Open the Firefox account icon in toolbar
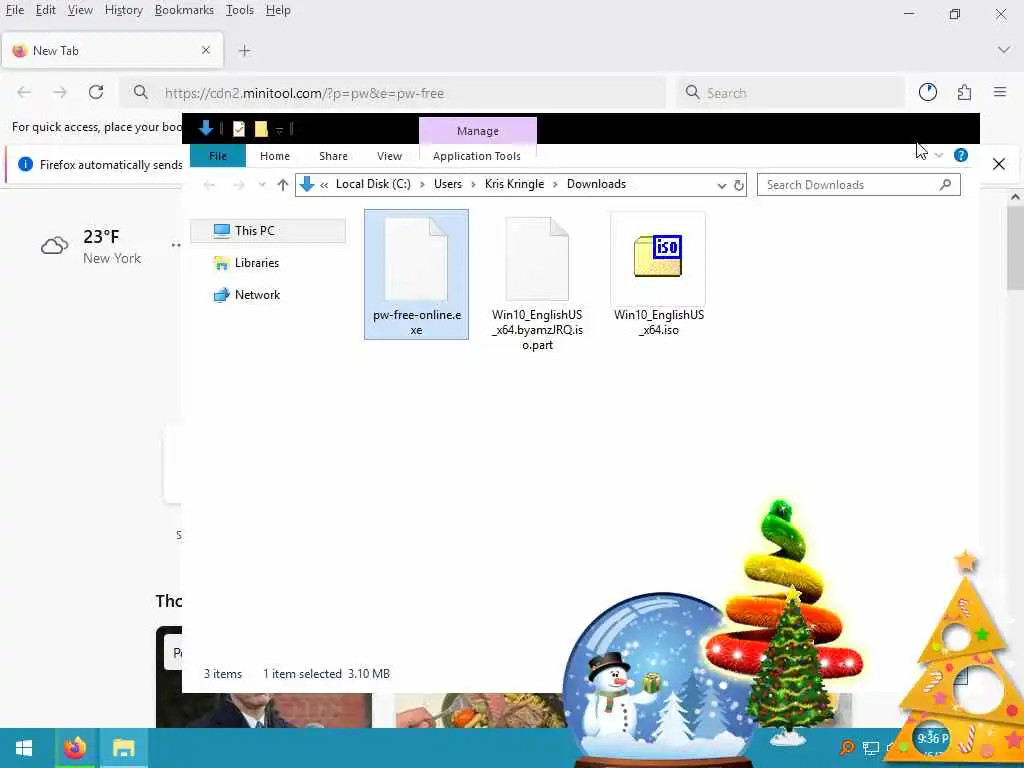 click(927, 93)
